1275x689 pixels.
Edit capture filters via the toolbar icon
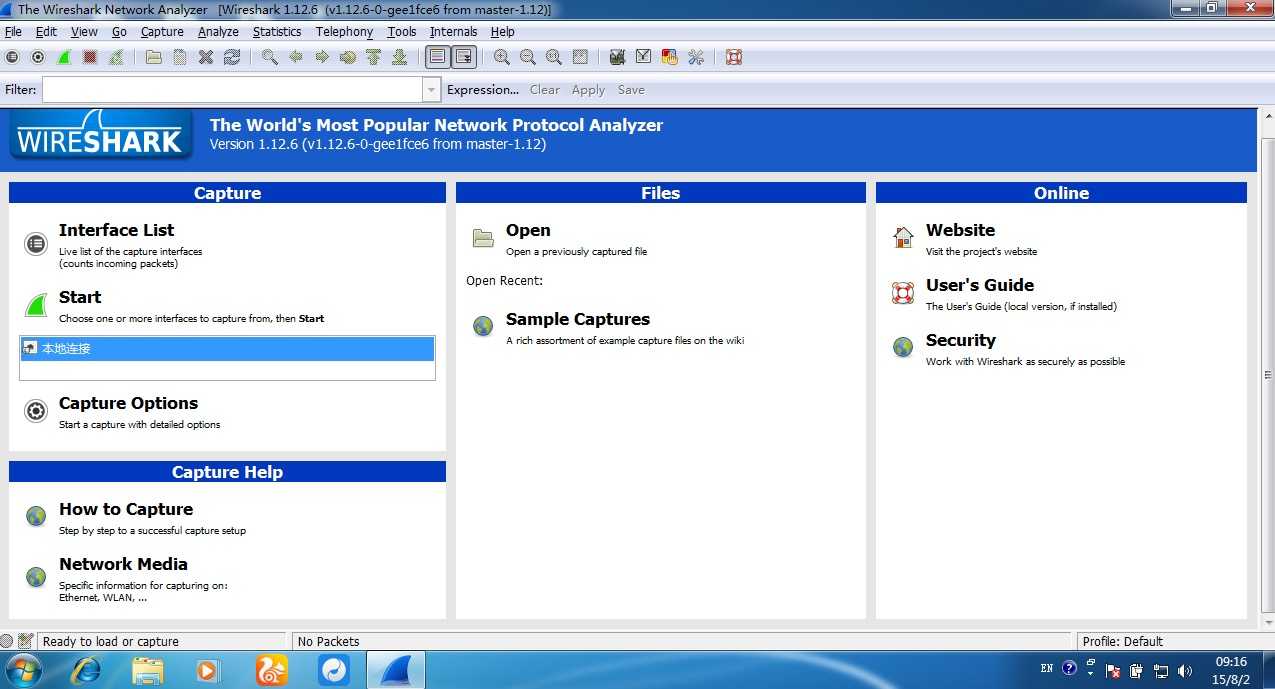pyautogui.click(x=617, y=57)
